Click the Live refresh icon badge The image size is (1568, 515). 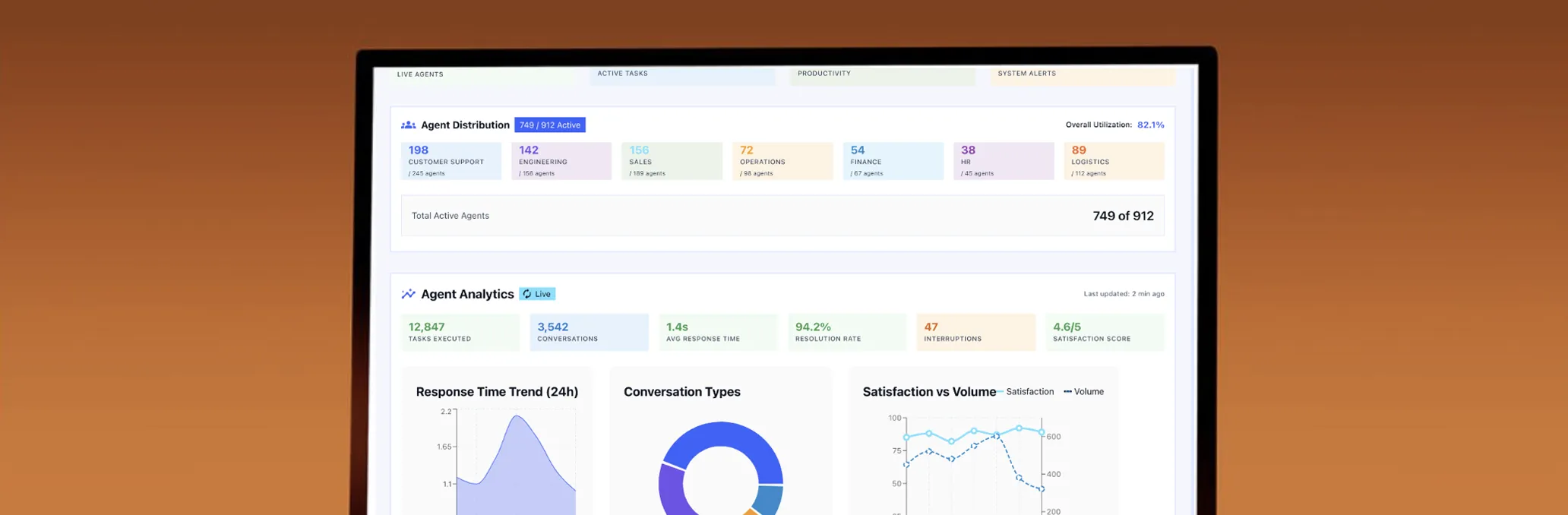[x=537, y=294]
